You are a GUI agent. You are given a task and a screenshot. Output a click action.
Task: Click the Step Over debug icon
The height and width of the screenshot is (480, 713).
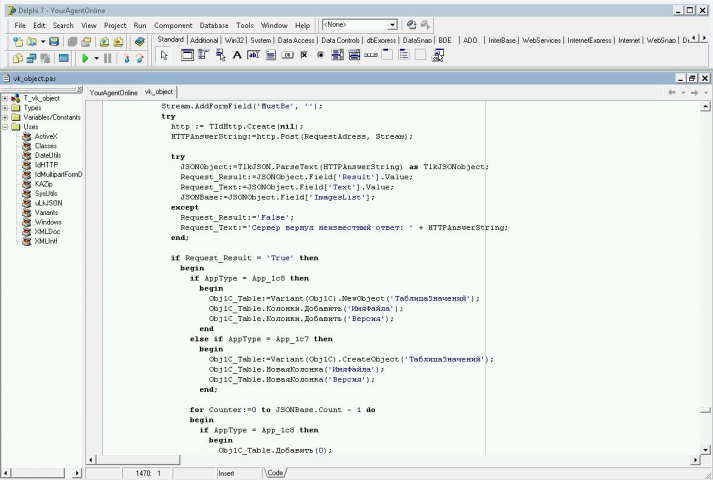coord(139,58)
